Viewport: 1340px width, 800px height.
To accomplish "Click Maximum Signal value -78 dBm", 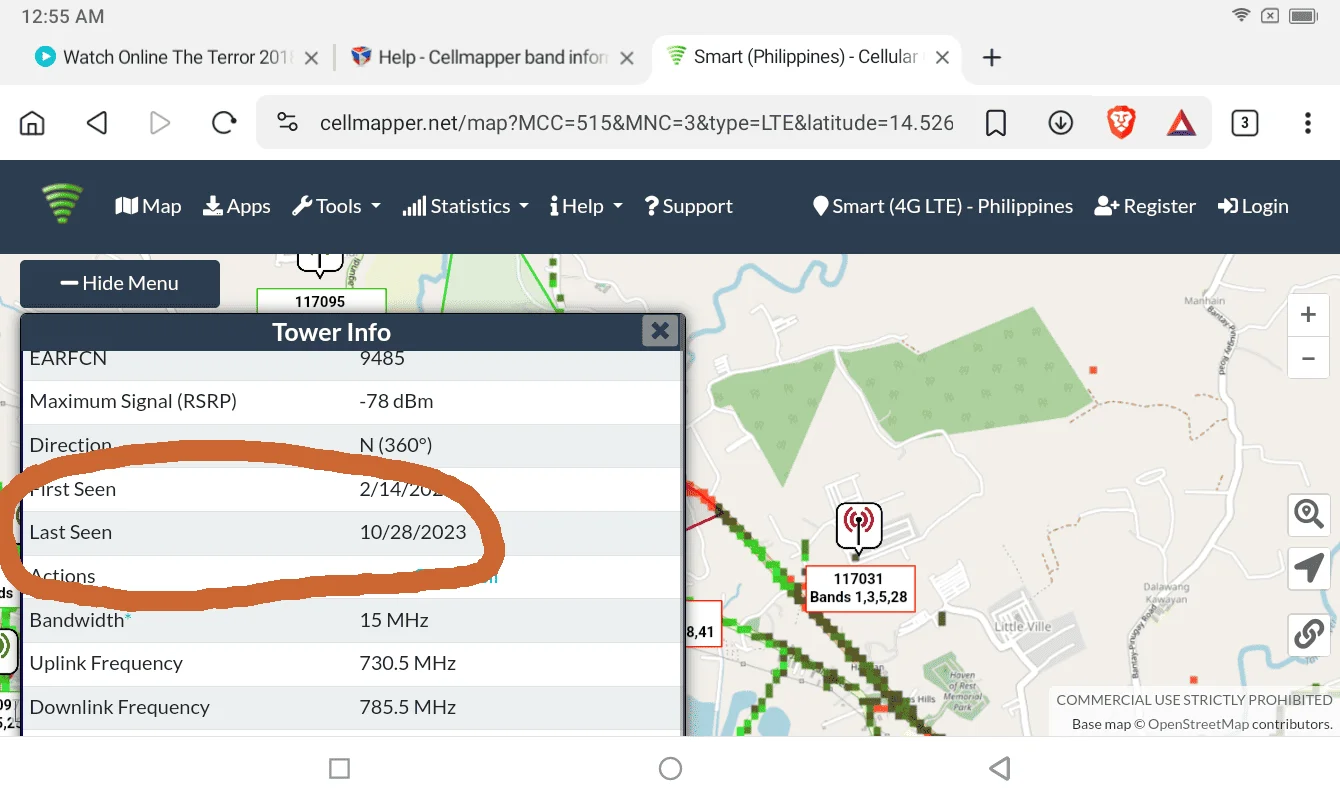I will tap(396, 402).
